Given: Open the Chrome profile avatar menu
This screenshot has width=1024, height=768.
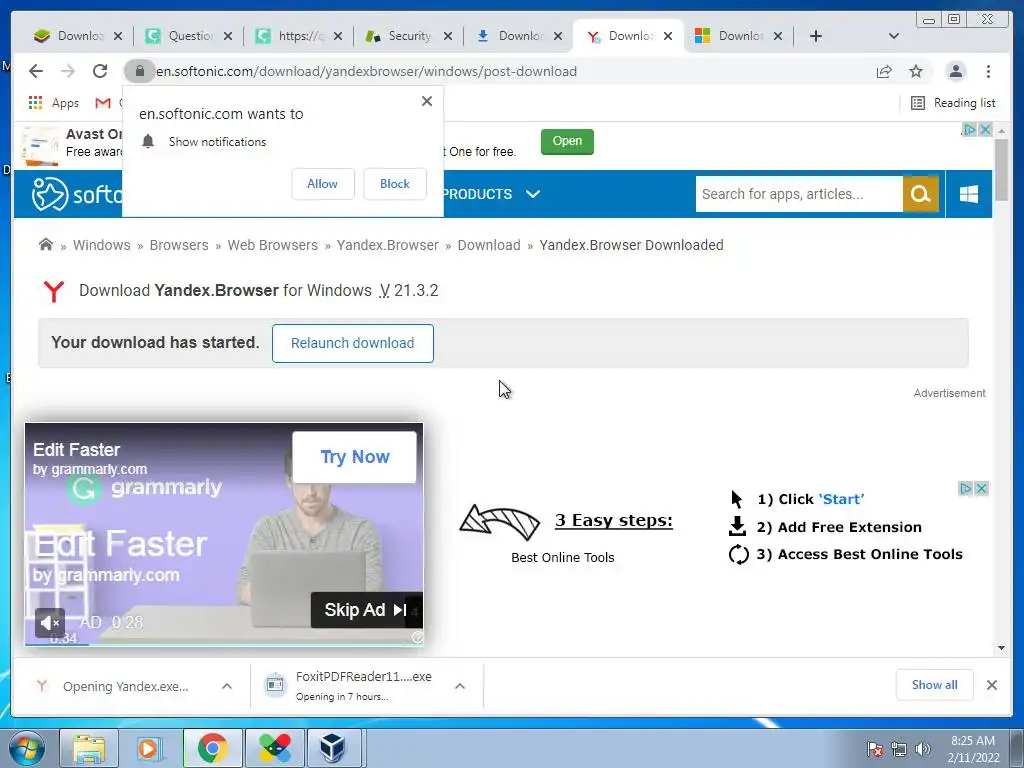Looking at the screenshot, I should point(955,71).
